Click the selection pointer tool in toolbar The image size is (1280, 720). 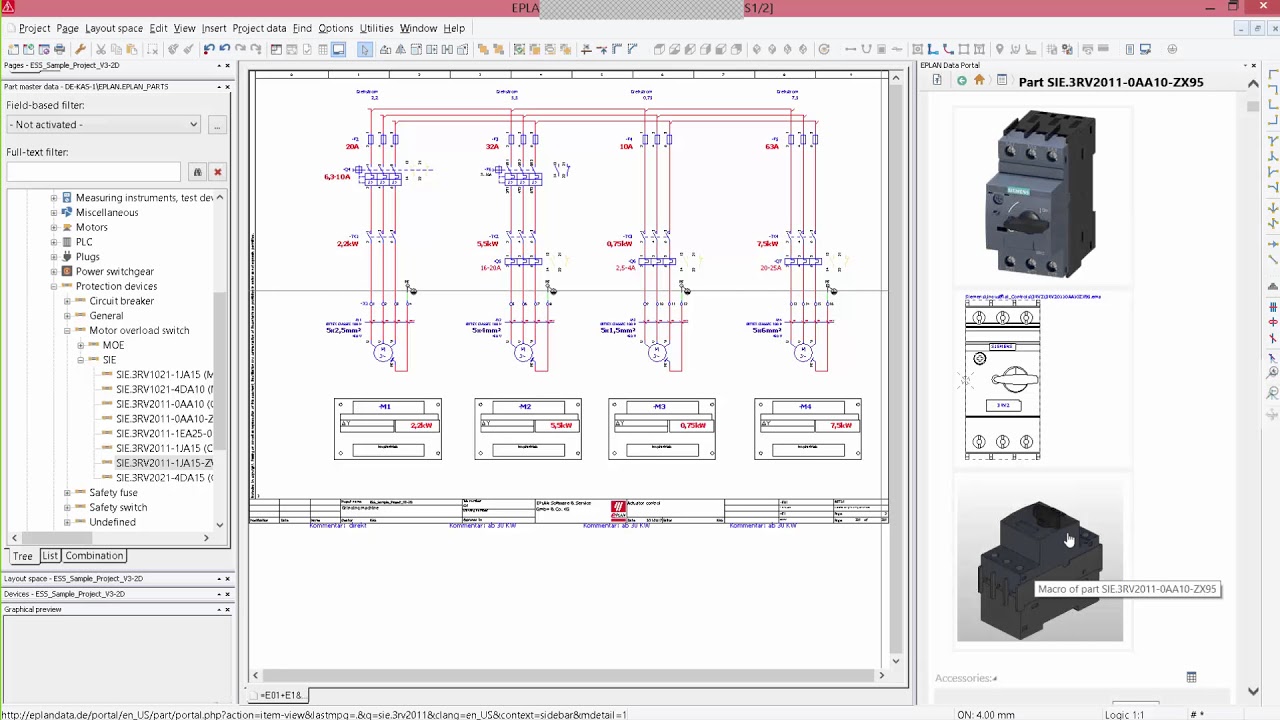[365, 49]
